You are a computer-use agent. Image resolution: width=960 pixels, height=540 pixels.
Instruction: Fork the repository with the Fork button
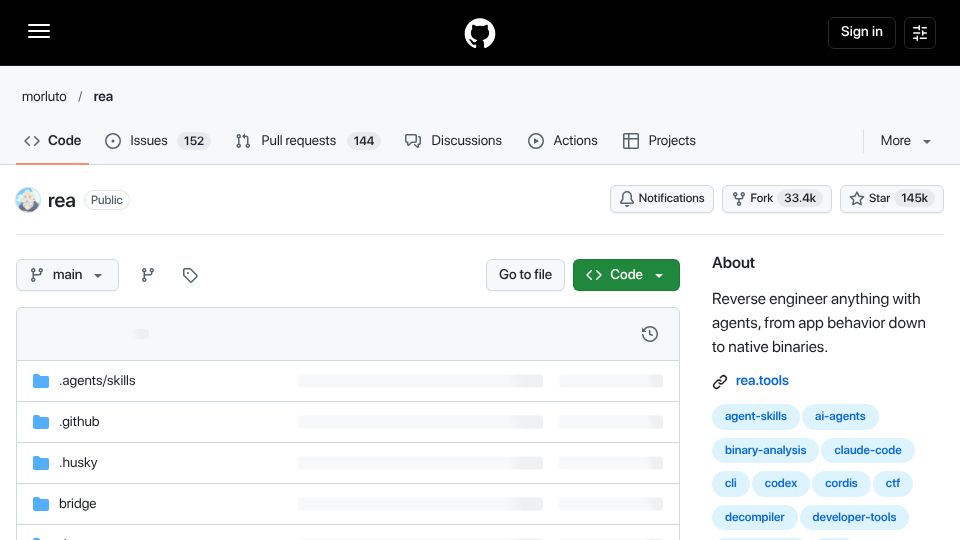pyautogui.click(x=776, y=199)
